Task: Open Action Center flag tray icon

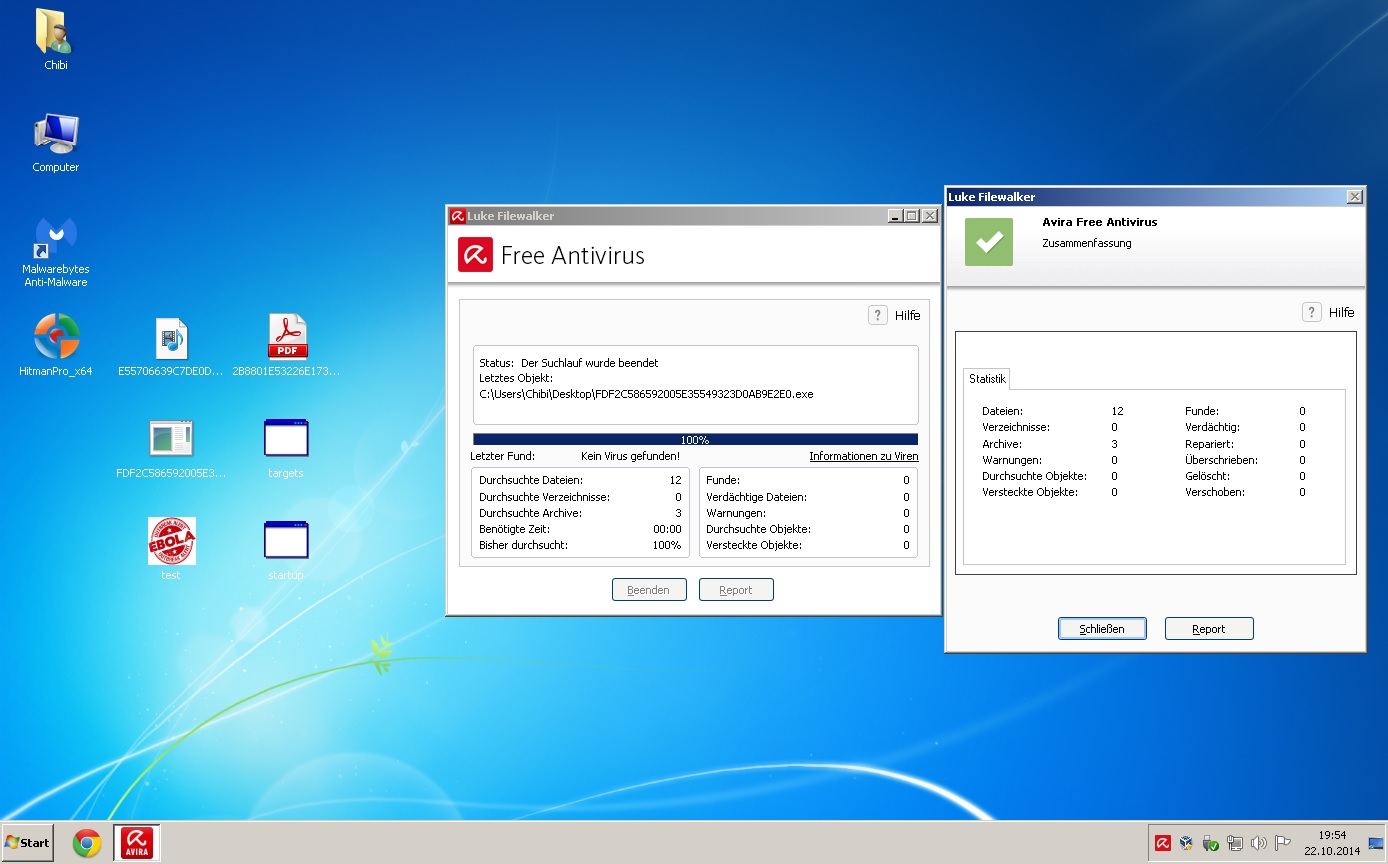Action: (1283, 843)
